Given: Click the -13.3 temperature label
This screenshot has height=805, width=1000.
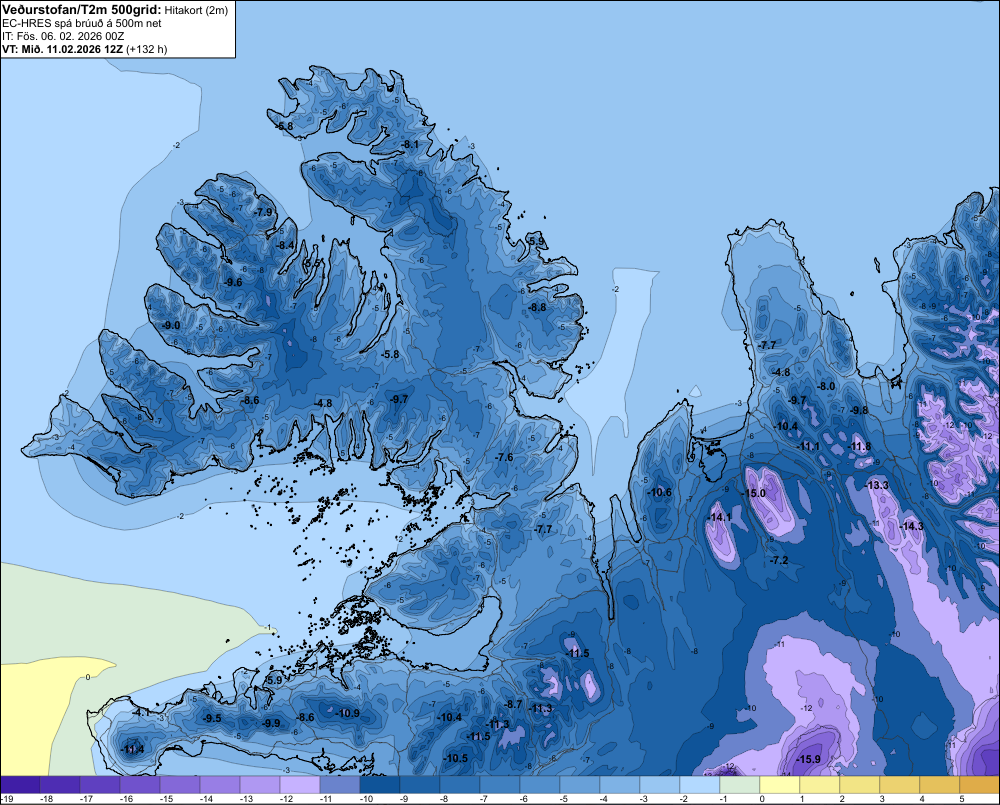Looking at the screenshot, I should 877,485.
